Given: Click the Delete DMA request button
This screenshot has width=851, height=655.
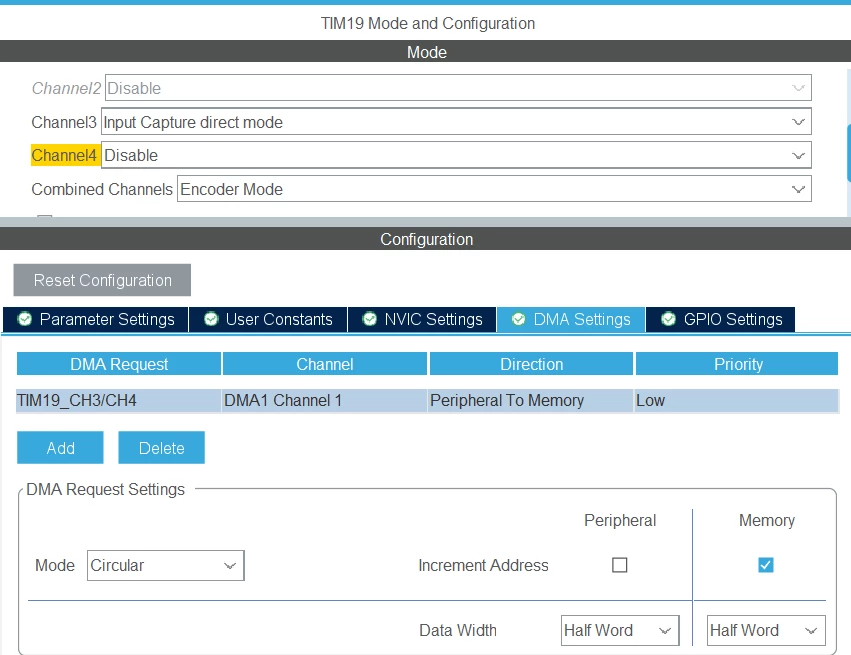Looking at the screenshot, I should (x=162, y=448).
